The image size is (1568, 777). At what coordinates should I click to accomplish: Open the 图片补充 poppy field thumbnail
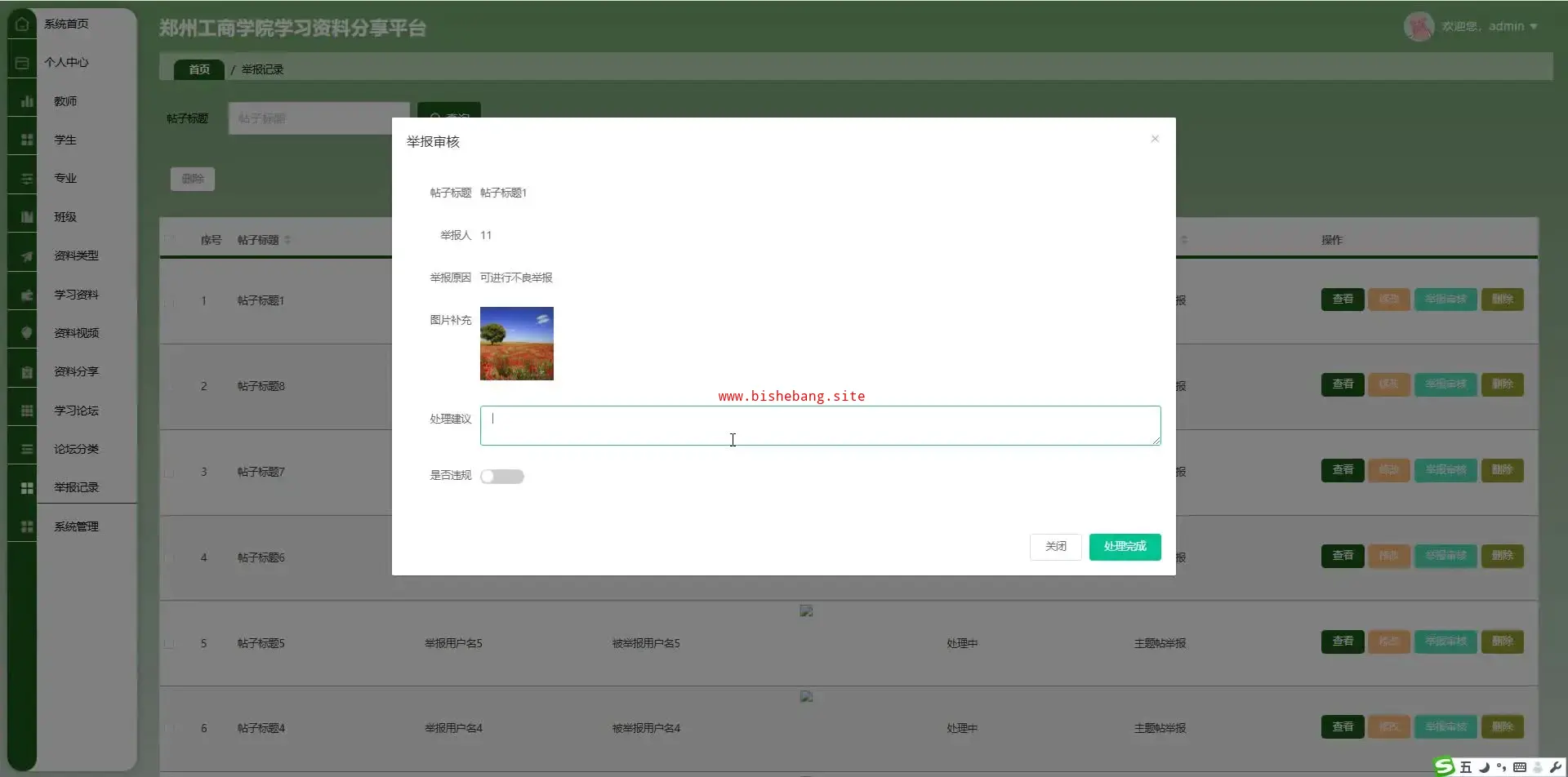516,344
